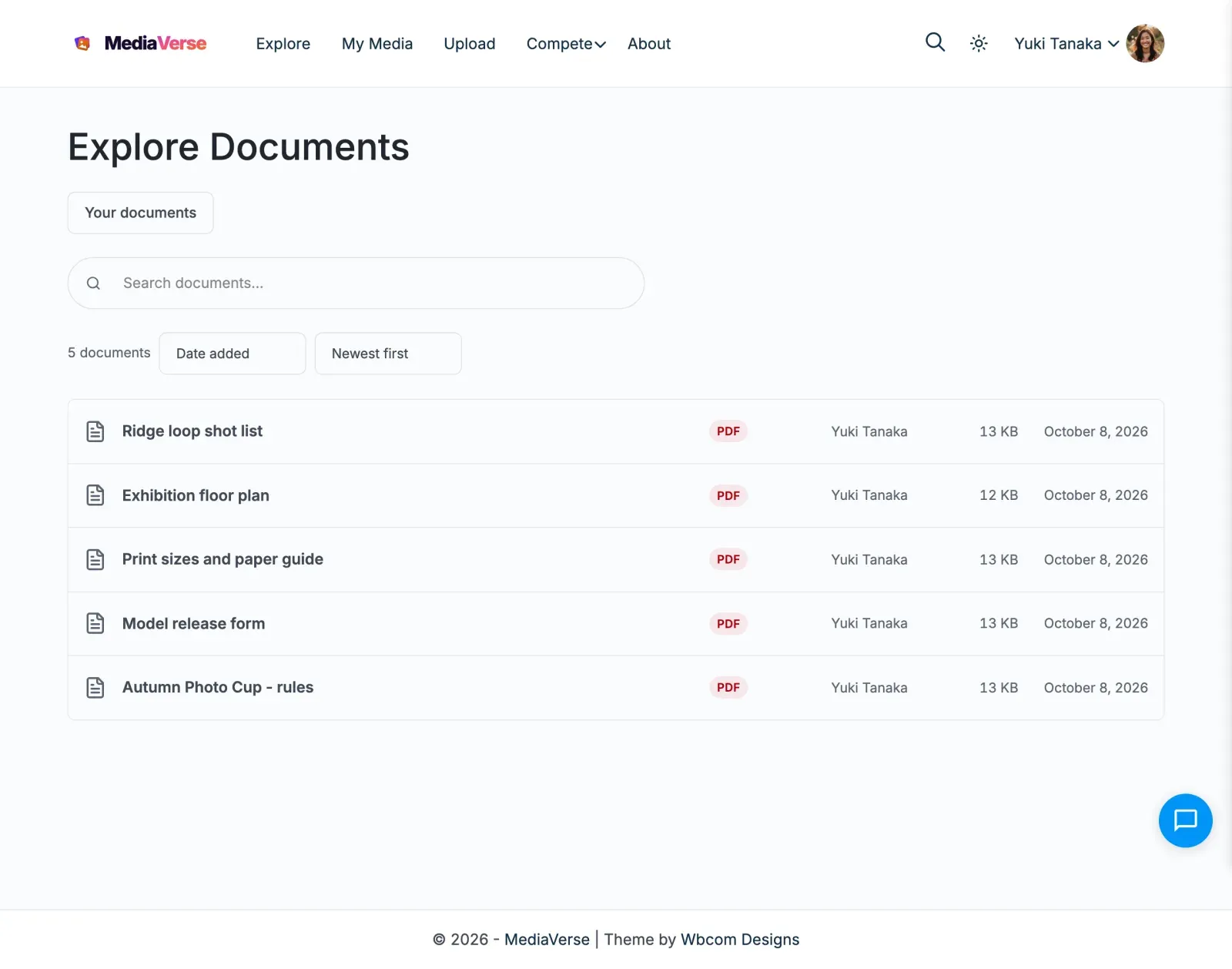Click the PDF badge on Ridge loop shot list
1232x969 pixels.
click(x=728, y=431)
